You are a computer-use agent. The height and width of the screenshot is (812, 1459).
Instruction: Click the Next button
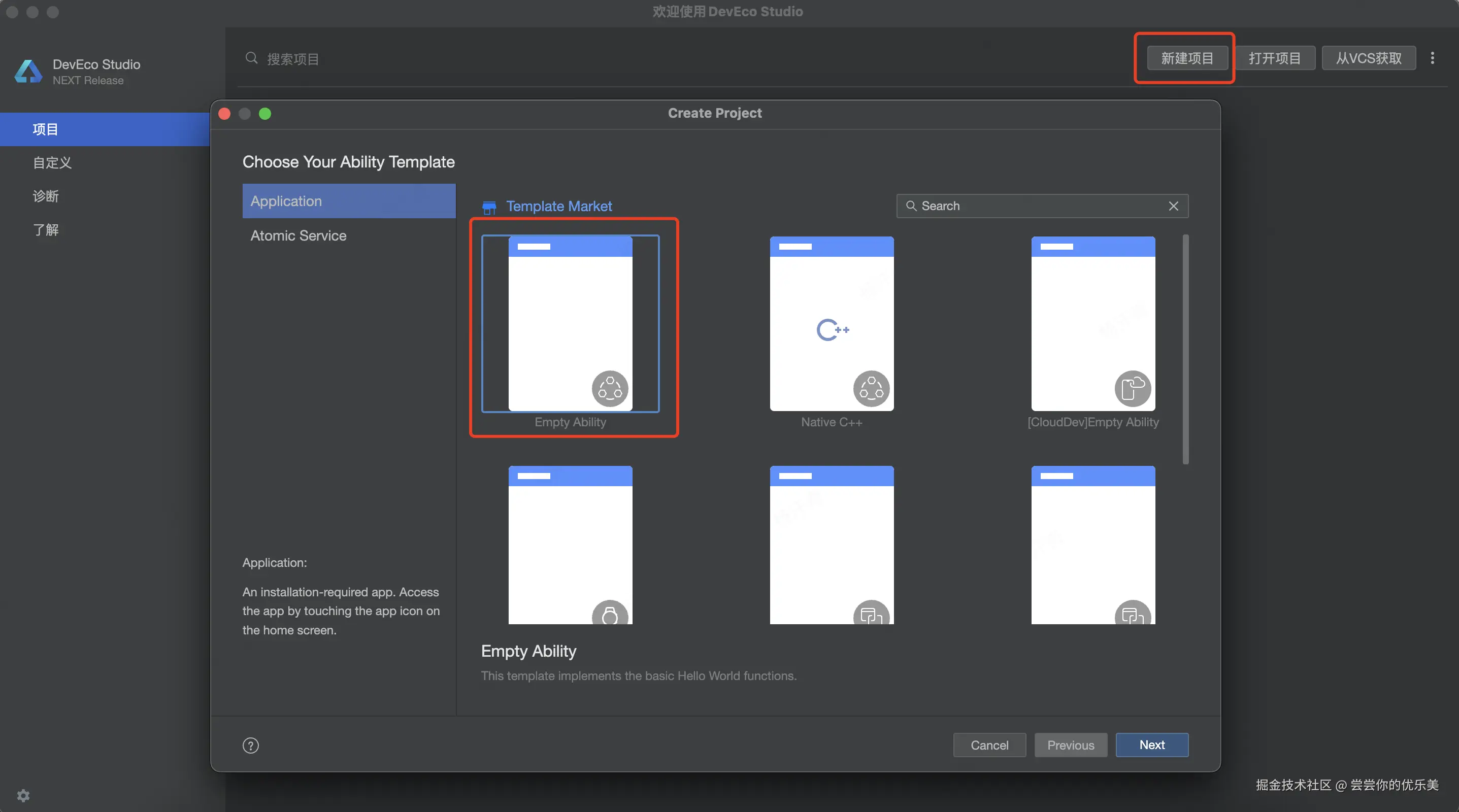click(1151, 745)
